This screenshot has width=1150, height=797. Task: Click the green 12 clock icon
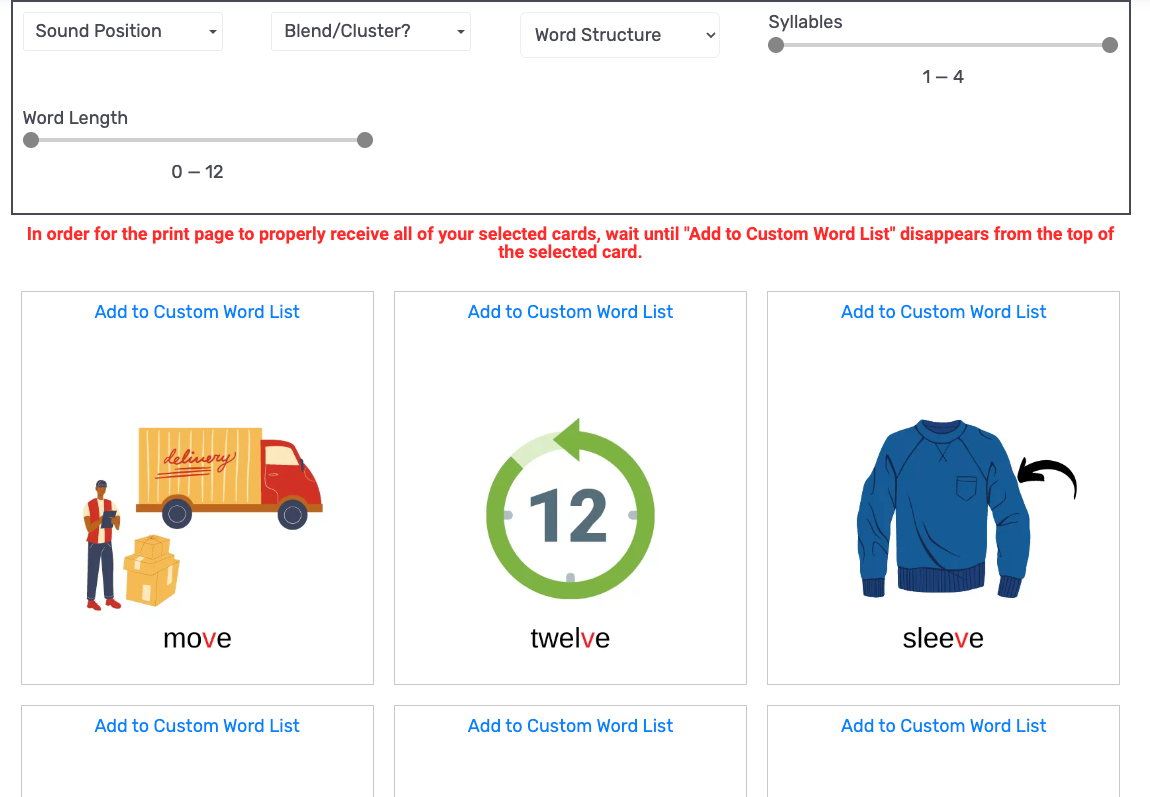pyautogui.click(x=571, y=510)
